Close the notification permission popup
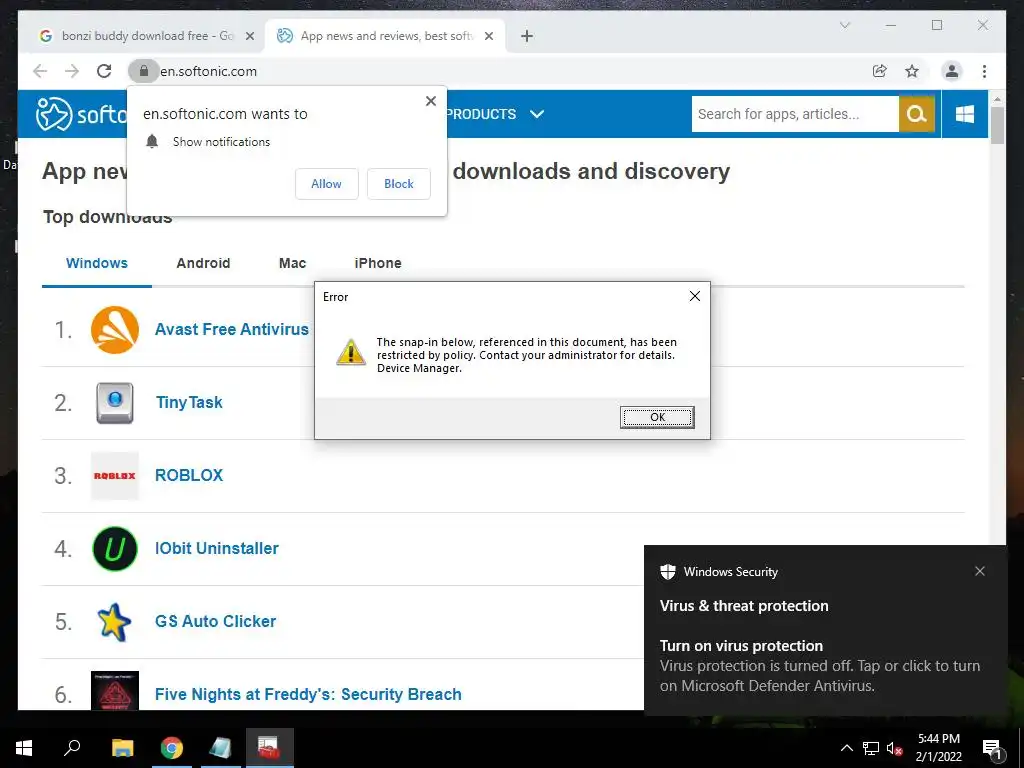The image size is (1024, 768). 430,101
